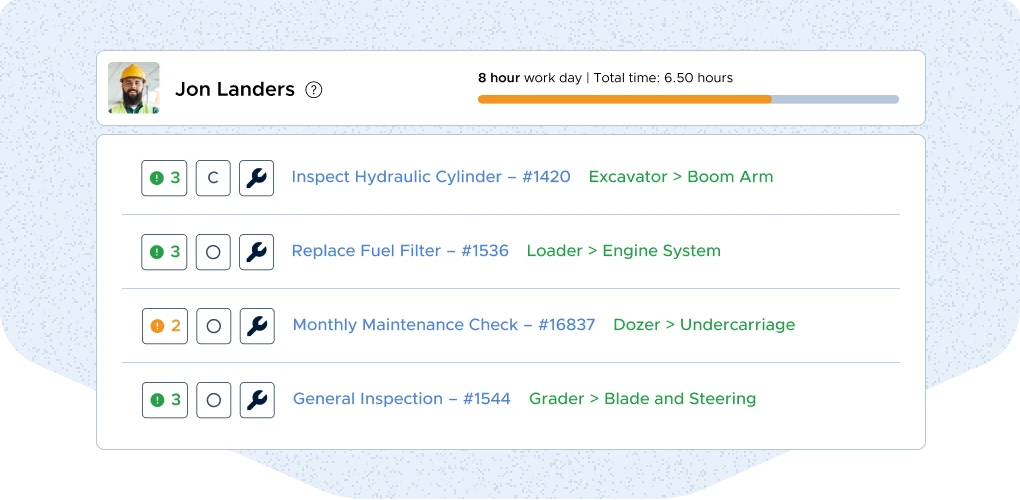1020x500 pixels.
Task: Click orange priority 2 badge on Monthly Maintenance
Action: pos(164,326)
